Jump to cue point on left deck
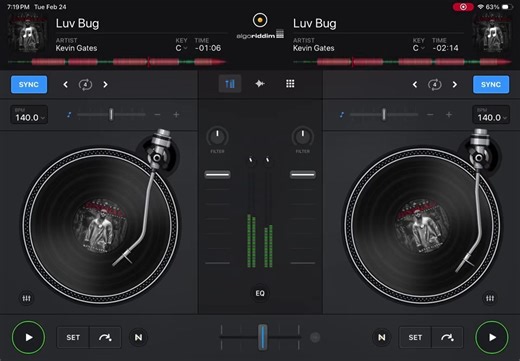 click(x=105, y=337)
